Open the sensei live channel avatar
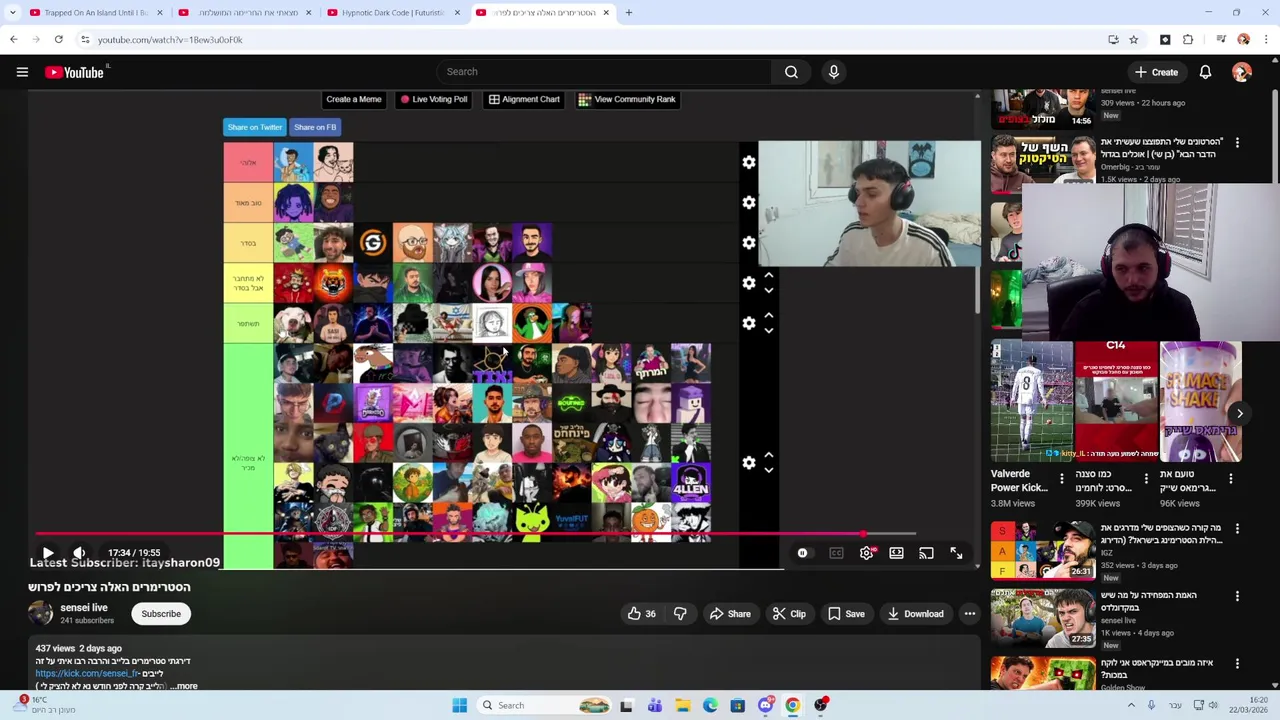This screenshot has width=1280, height=720. tap(41, 613)
